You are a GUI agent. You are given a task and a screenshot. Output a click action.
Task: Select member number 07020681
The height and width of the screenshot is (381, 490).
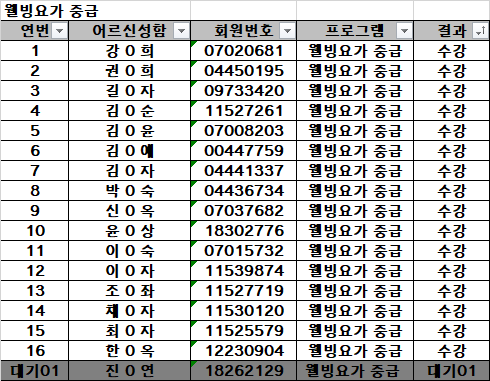coord(244,51)
